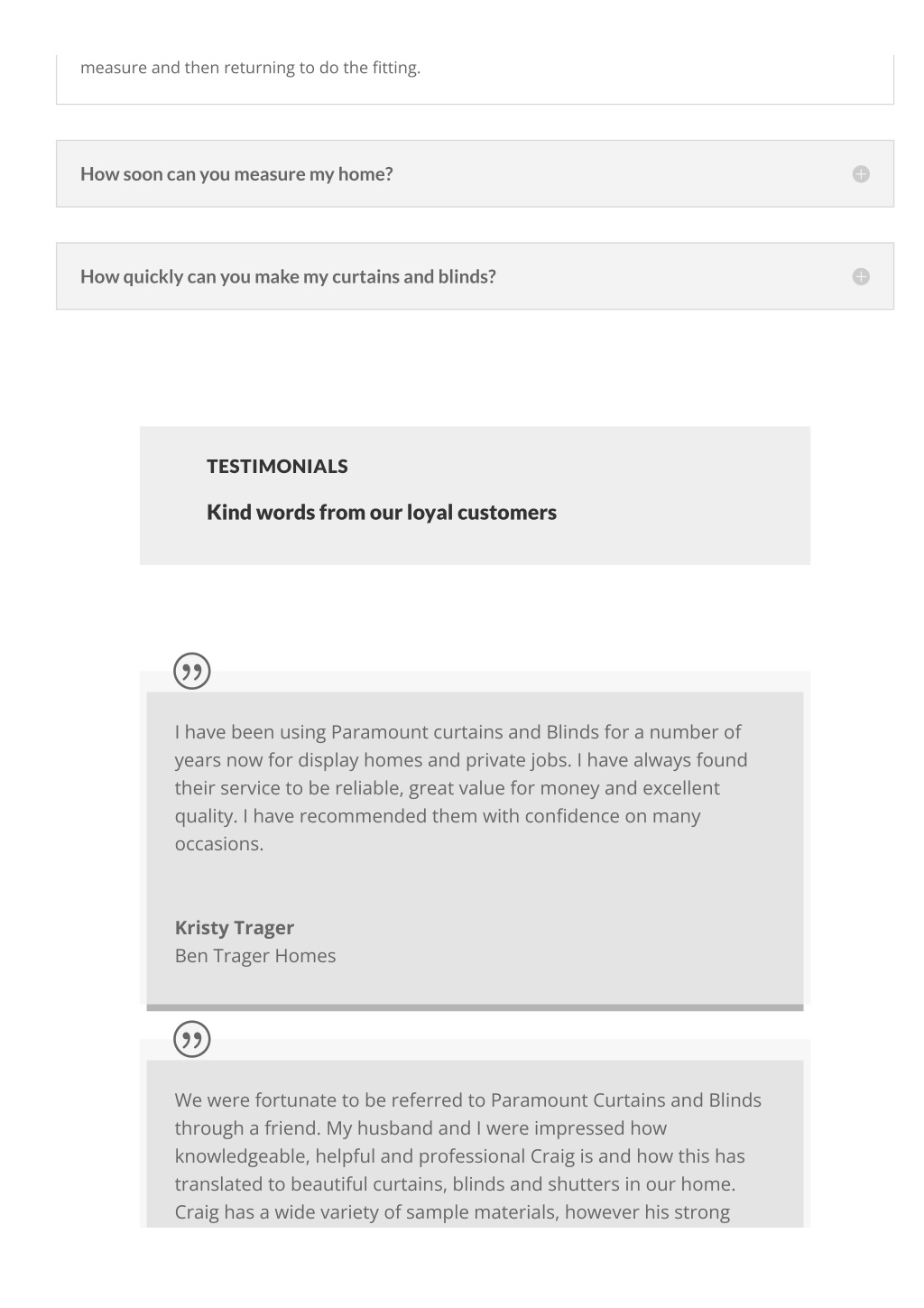Click plus icon beside curtains and blinds question
The height and width of the screenshot is (1308, 924).
[x=861, y=276]
